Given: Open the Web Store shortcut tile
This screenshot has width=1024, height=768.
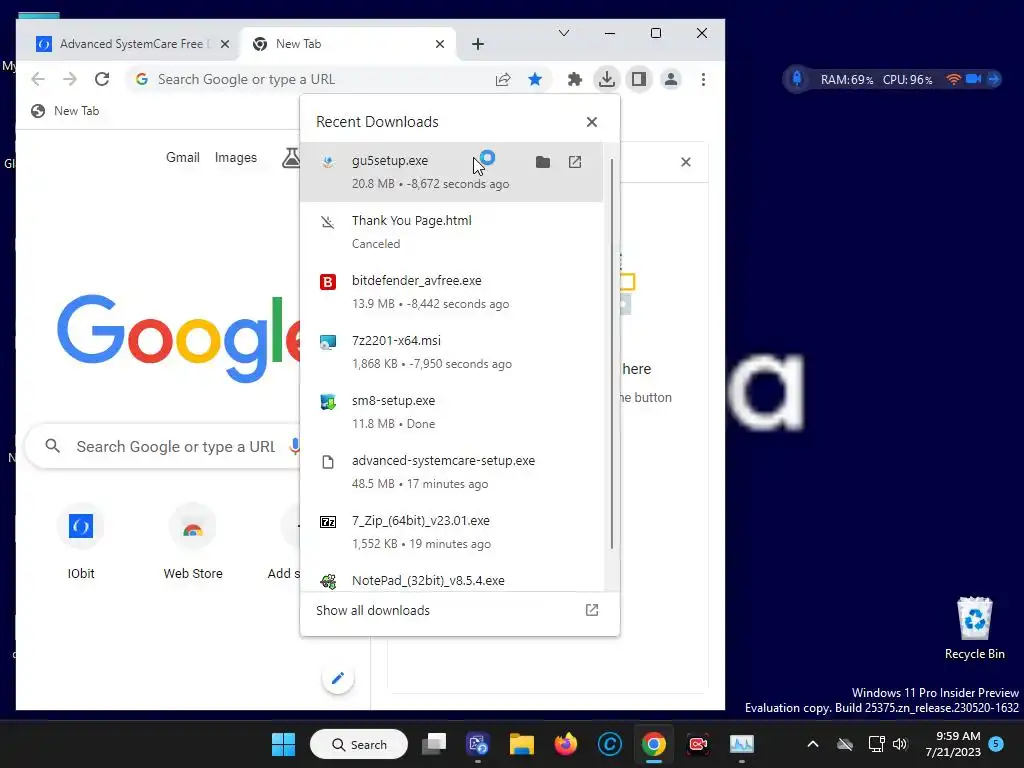Looking at the screenshot, I should click(x=193, y=541).
